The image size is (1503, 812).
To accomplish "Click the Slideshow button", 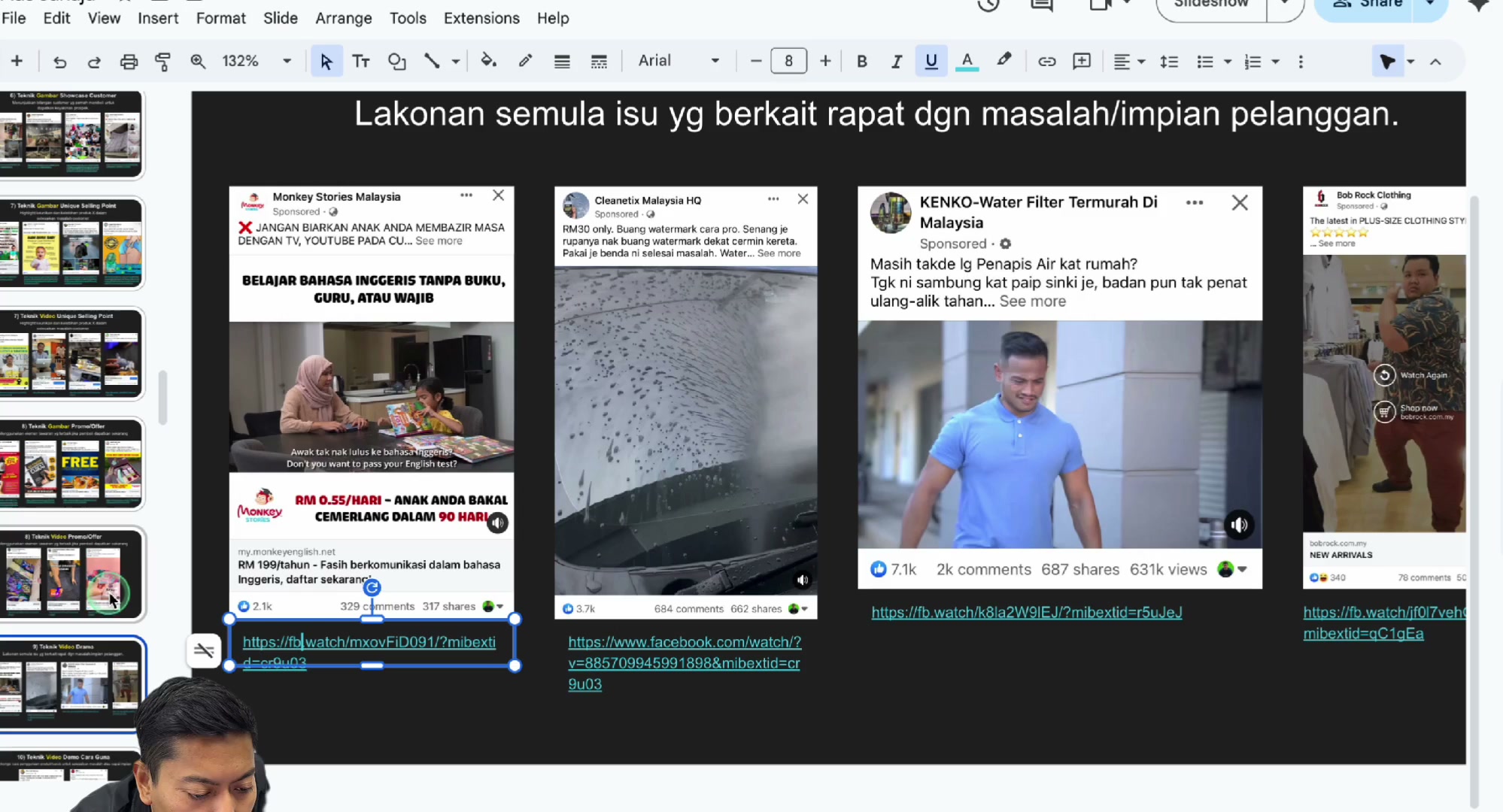I will 1211,5.
